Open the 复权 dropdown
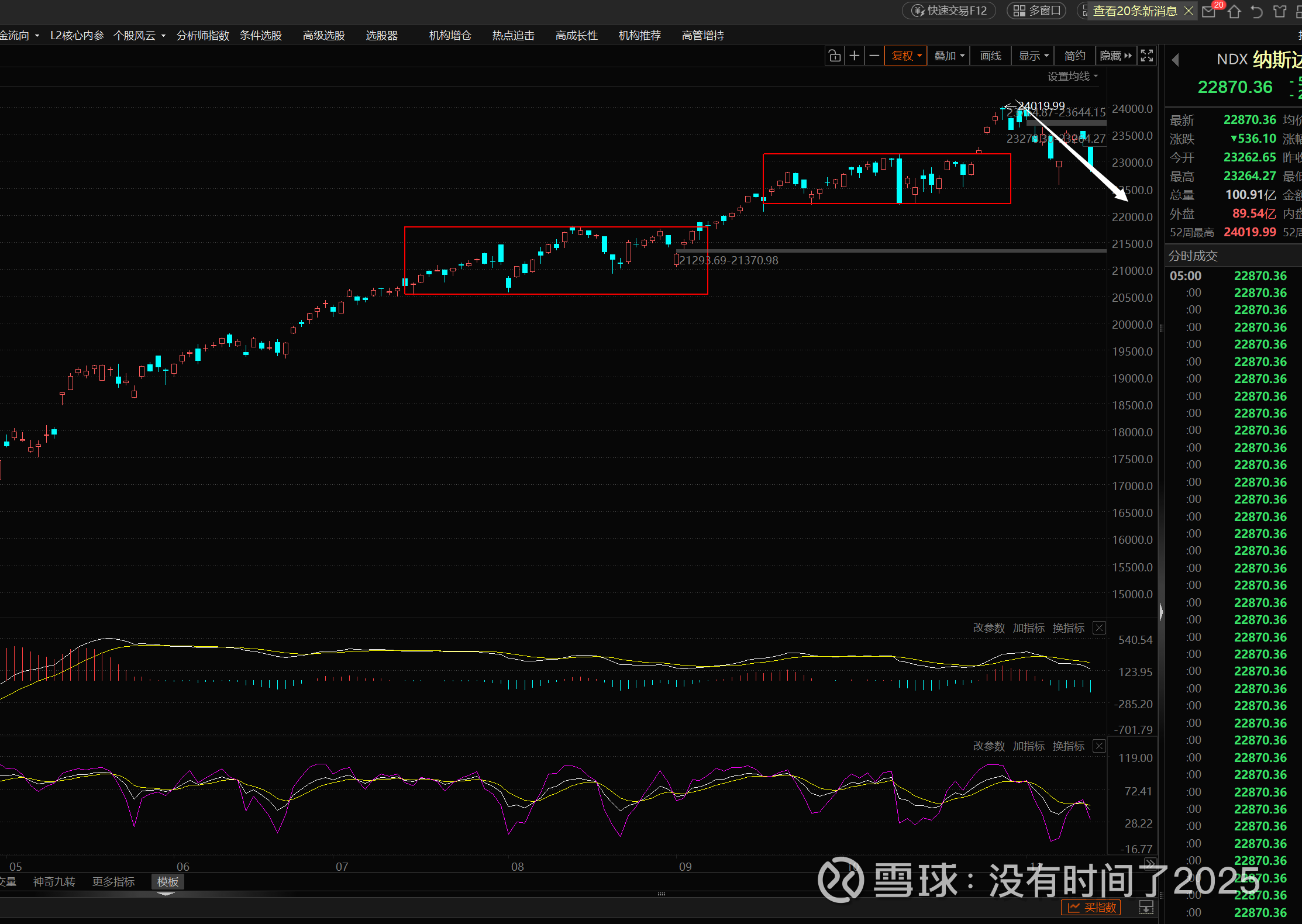This screenshot has height=924, width=1302. 906,56
